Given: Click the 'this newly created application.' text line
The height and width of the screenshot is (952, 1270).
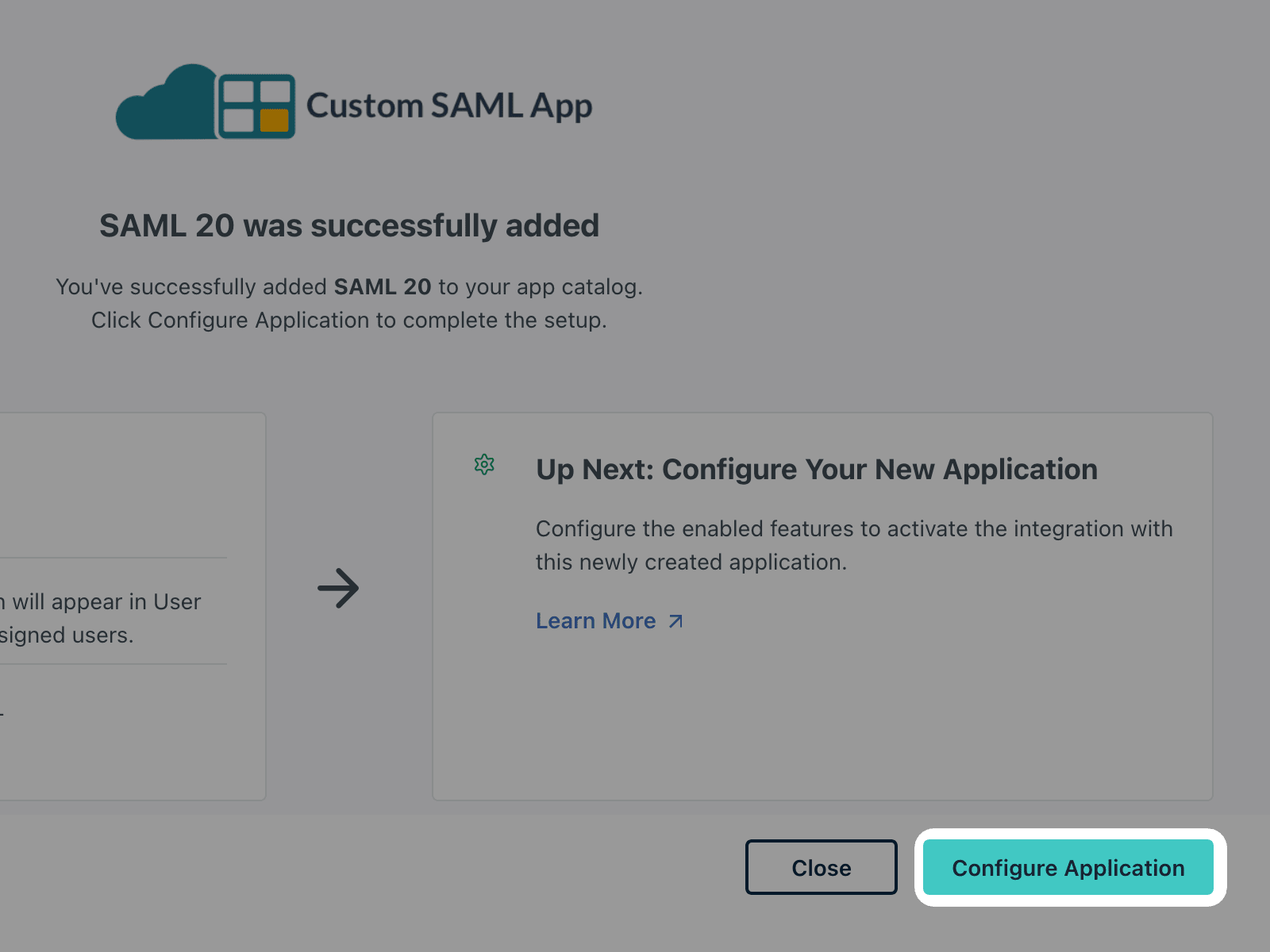Looking at the screenshot, I should [691, 562].
